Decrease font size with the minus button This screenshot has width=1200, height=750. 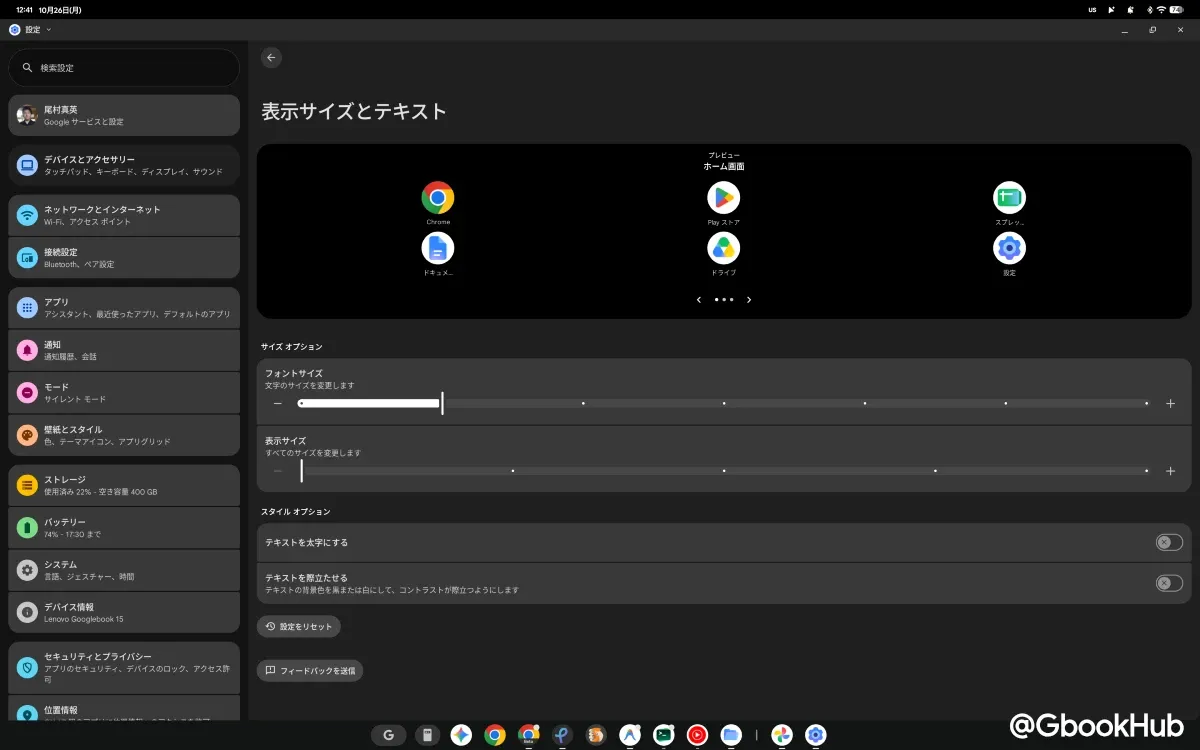277,403
